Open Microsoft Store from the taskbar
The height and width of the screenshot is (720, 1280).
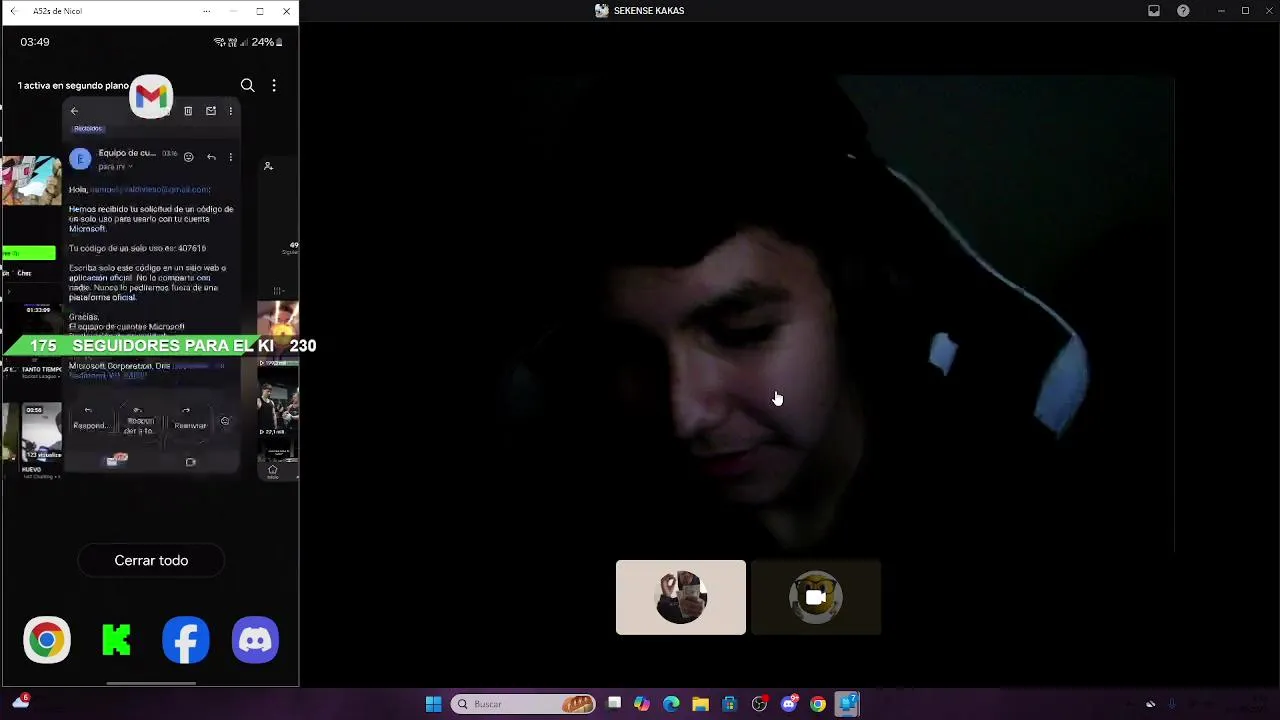(729, 704)
